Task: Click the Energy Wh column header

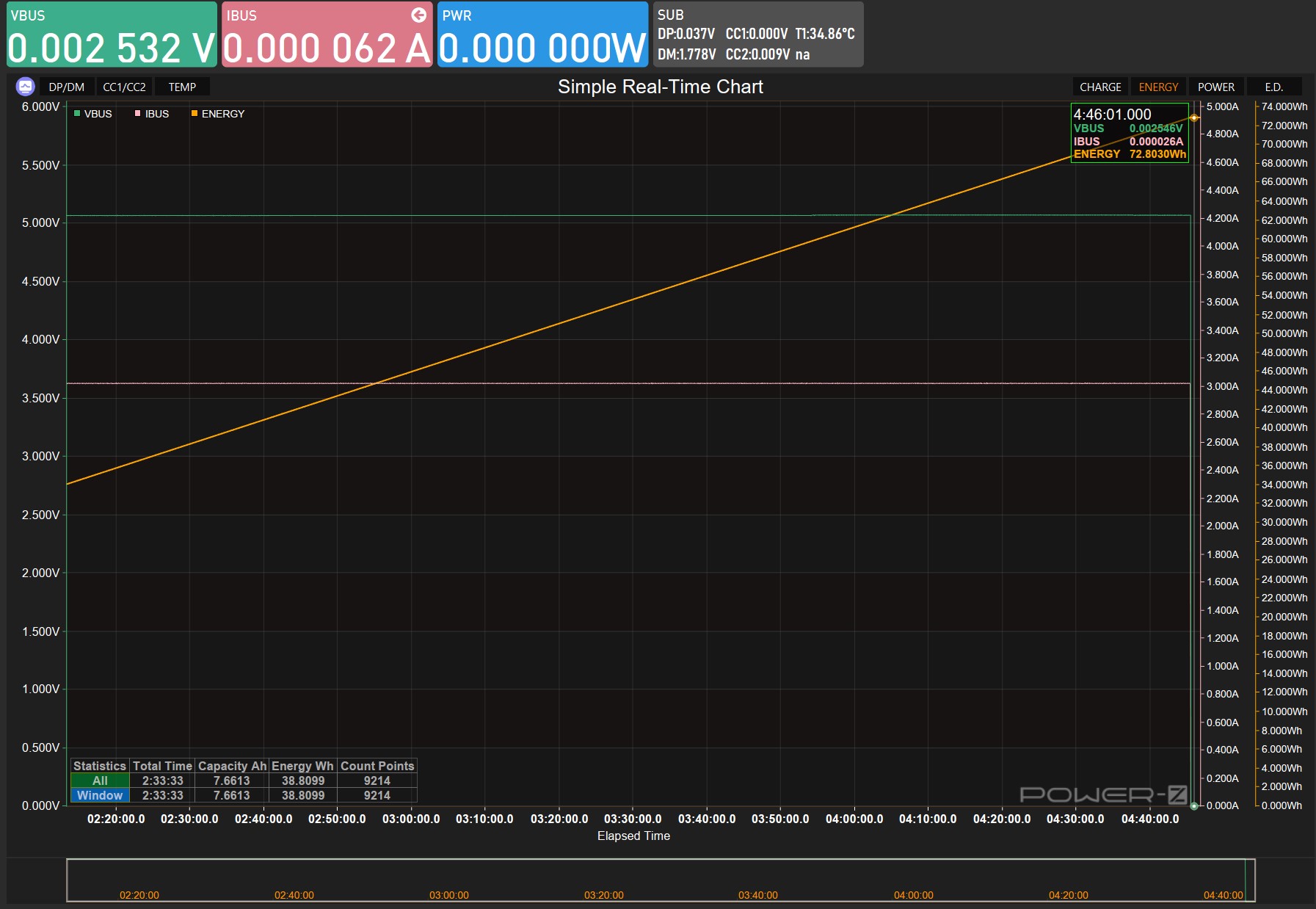Action: [x=302, y=766]
